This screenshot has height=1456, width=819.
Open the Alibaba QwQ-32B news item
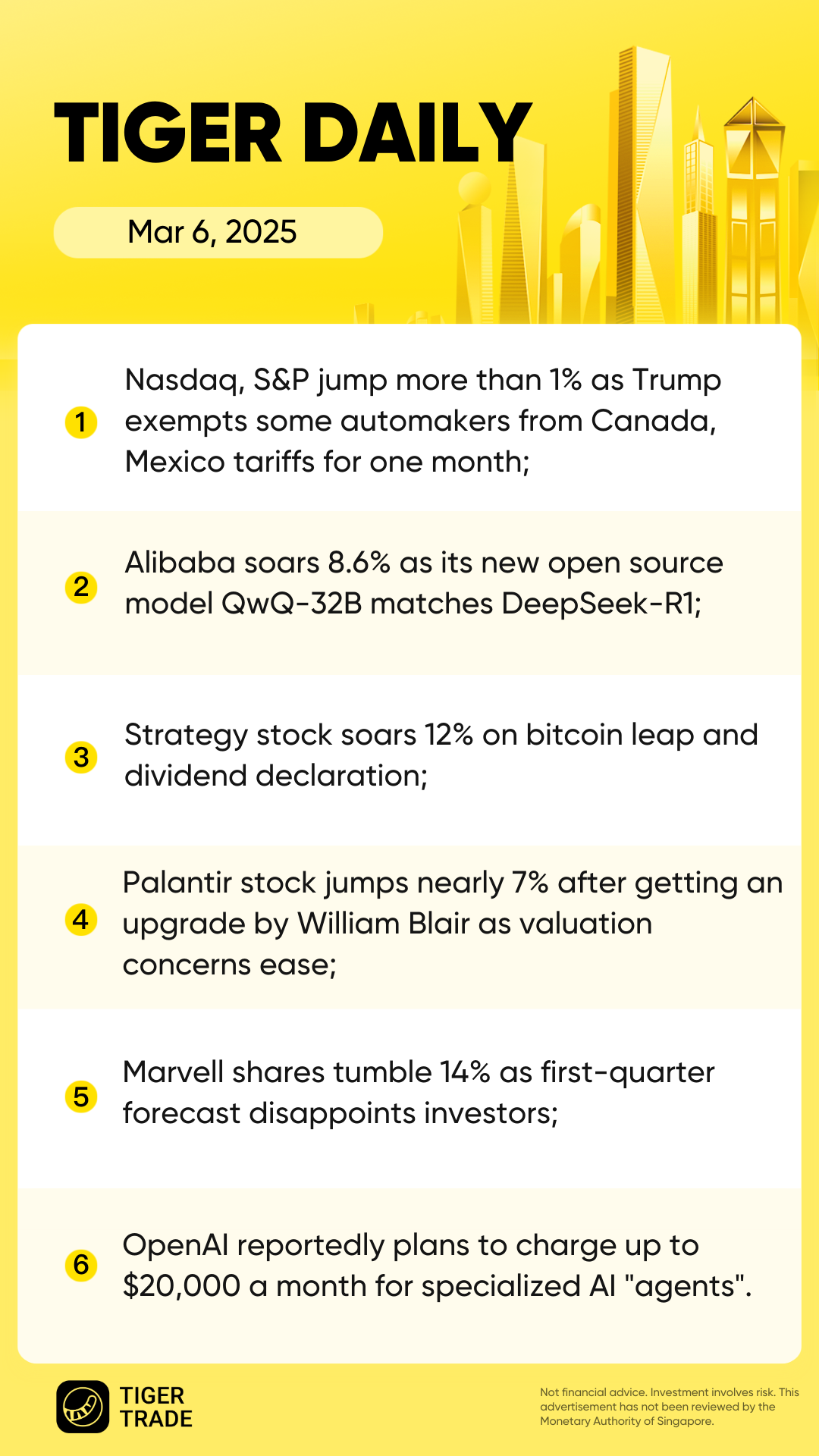point(423,583)
